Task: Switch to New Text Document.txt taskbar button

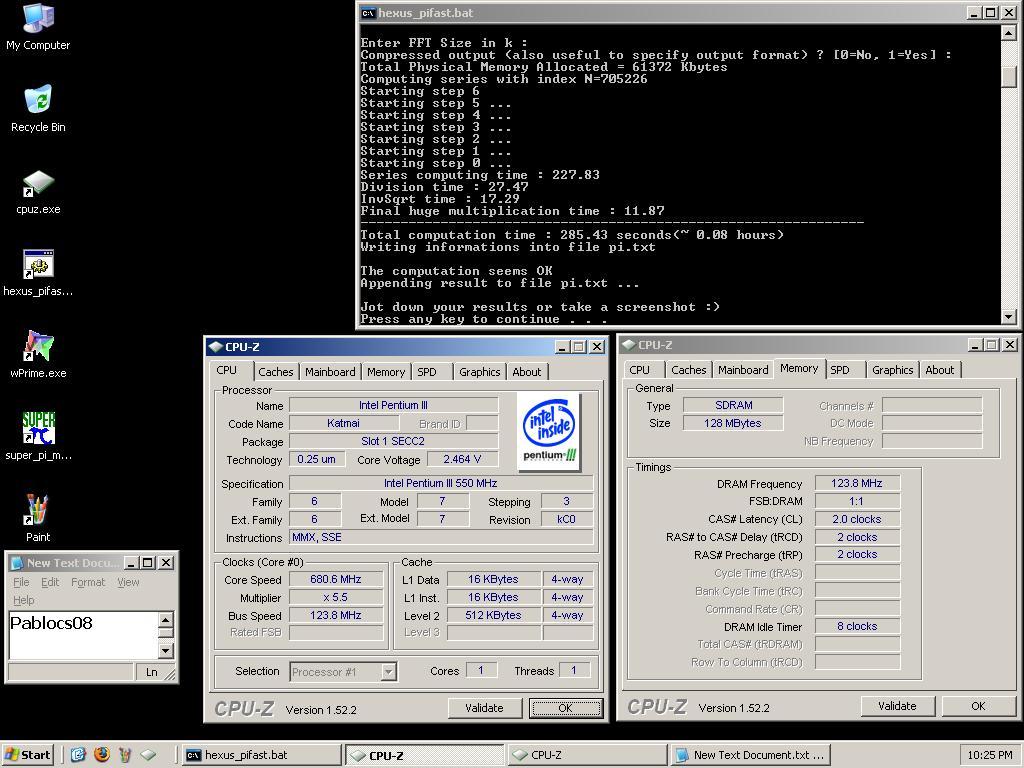Action: (x=750, y=755)
